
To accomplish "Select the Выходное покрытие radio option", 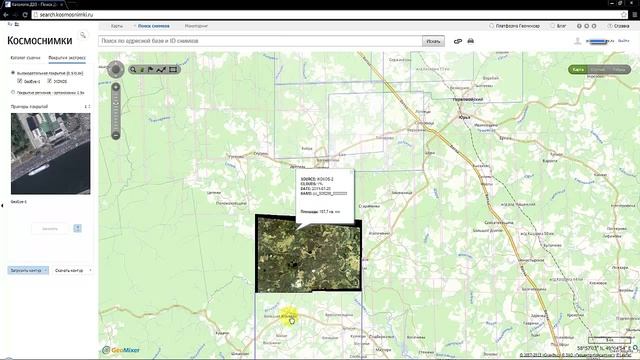I will [13, 73].
